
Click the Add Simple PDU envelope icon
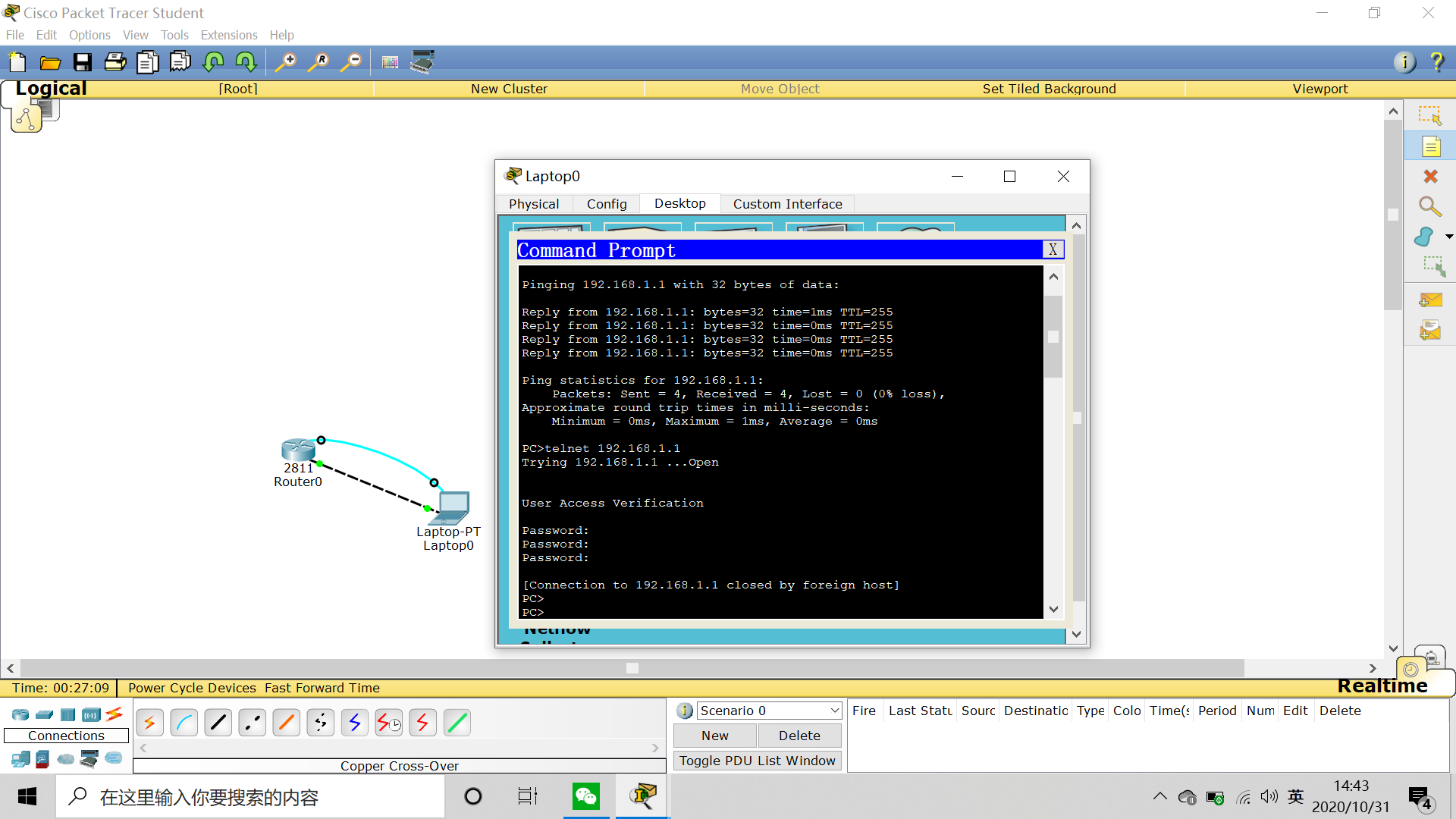pos(1430,300)
